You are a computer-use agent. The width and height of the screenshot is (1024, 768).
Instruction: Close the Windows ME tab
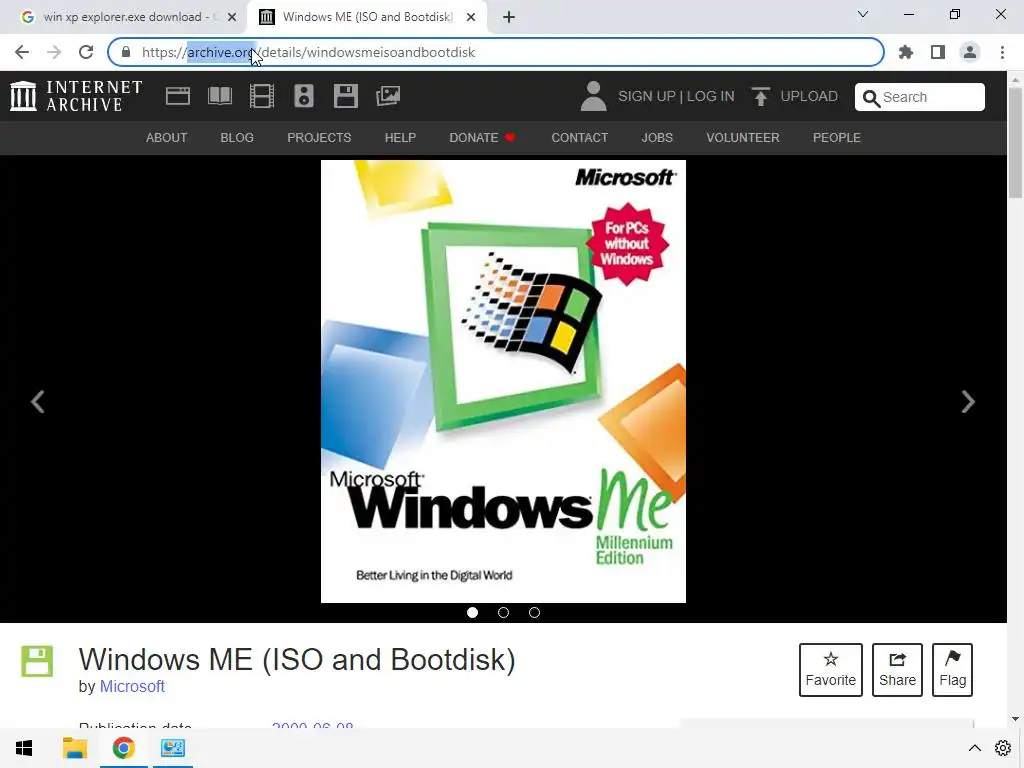(x=471, y=17)
